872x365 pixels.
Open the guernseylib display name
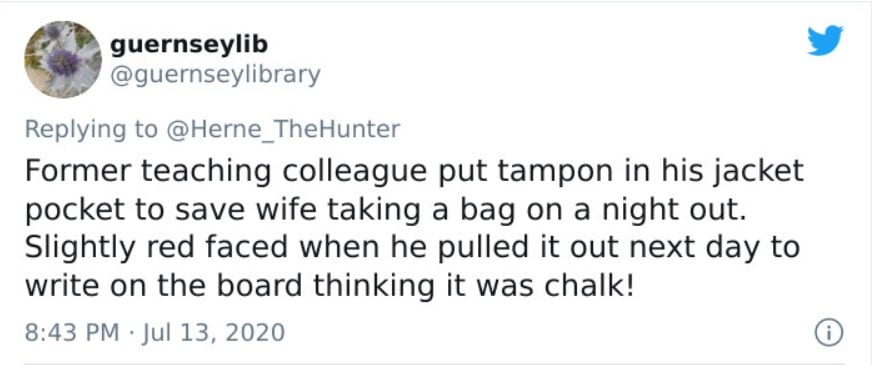click(x=189, y=45)
